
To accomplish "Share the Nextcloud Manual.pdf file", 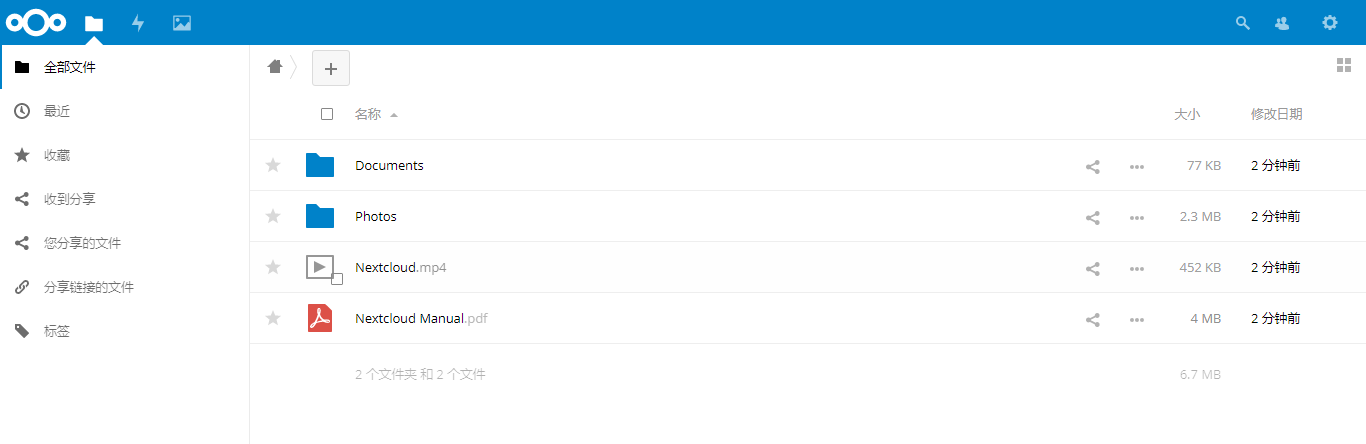I will (x=1093, y=319).
